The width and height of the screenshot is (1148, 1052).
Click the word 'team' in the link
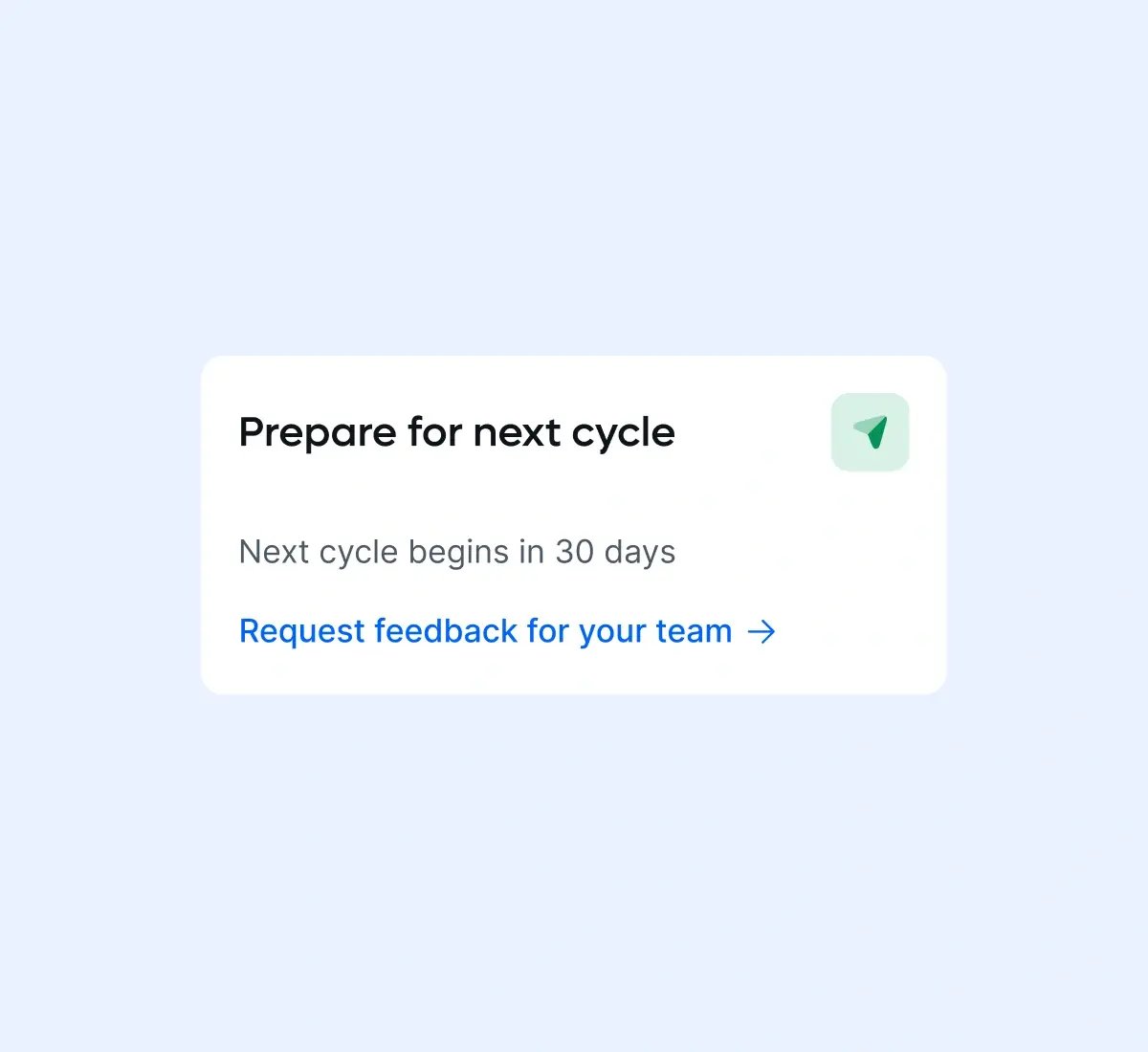(x=694, y=631)
